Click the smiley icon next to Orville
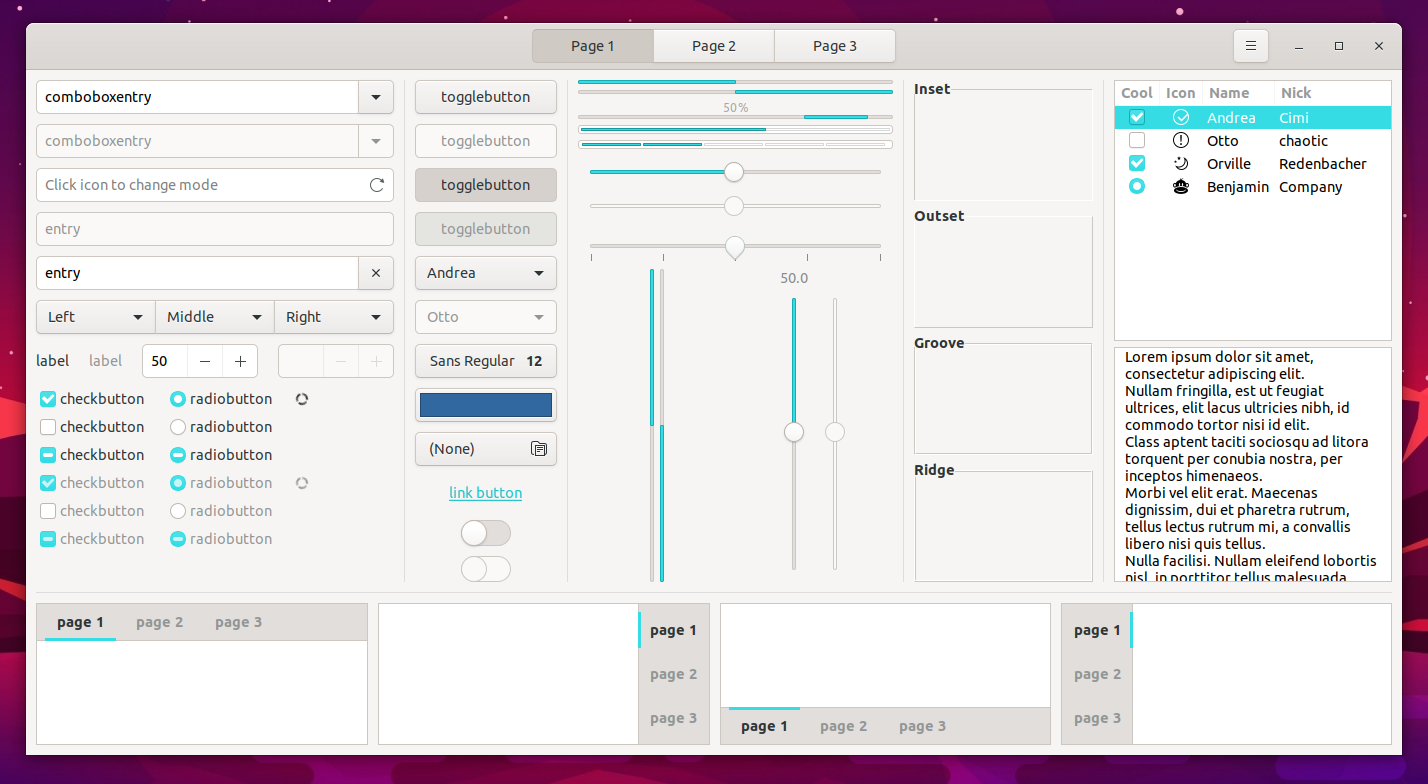The image size is (1428, 784). pyautogui.click(x=1181, y=163)
